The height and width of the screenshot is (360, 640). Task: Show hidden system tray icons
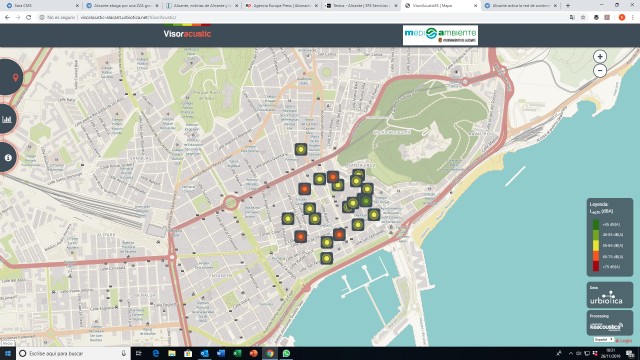coord(571,353)
